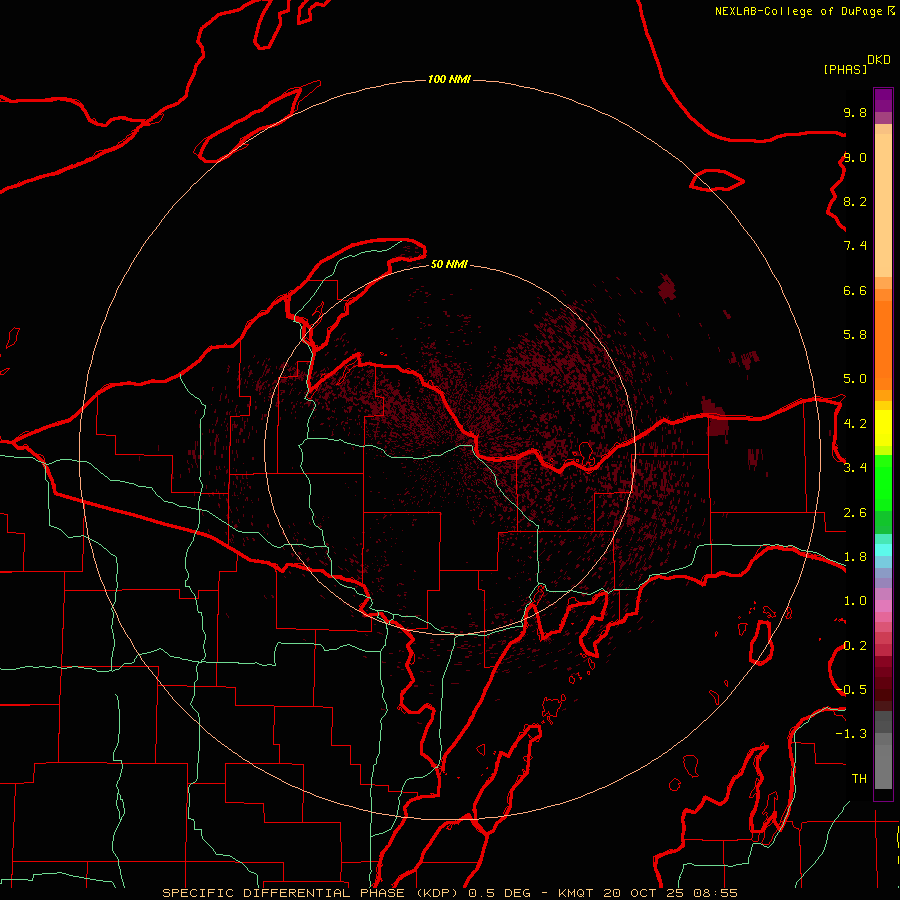Click the 9.8 value on the color scale
Image resolution: width=900 pixels, height=900 pixels.
pyautogui.click(x=855, y=112)
